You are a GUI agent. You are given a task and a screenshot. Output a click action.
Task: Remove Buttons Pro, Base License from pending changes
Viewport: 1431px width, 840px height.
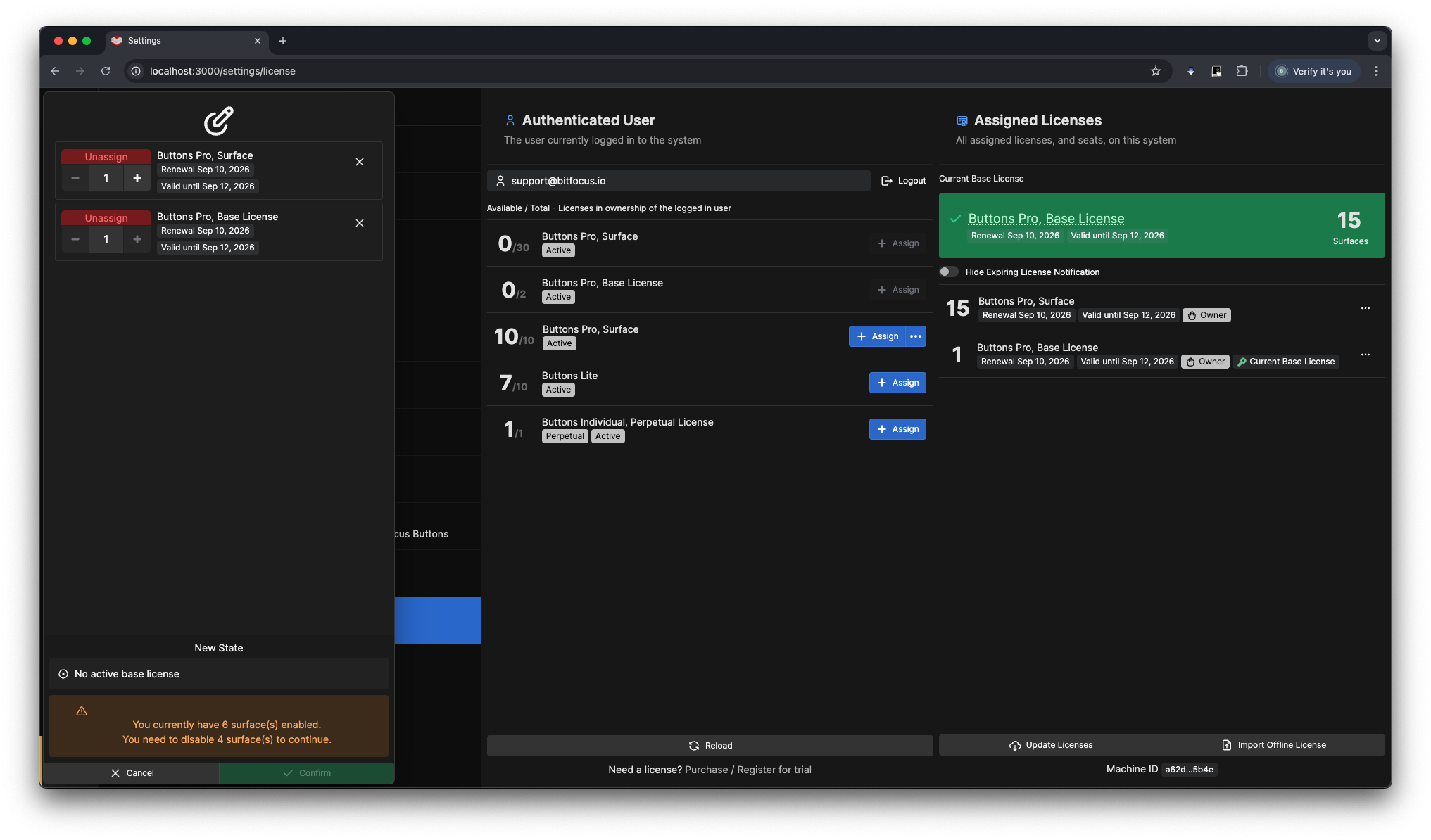click(x=360, y=223)
